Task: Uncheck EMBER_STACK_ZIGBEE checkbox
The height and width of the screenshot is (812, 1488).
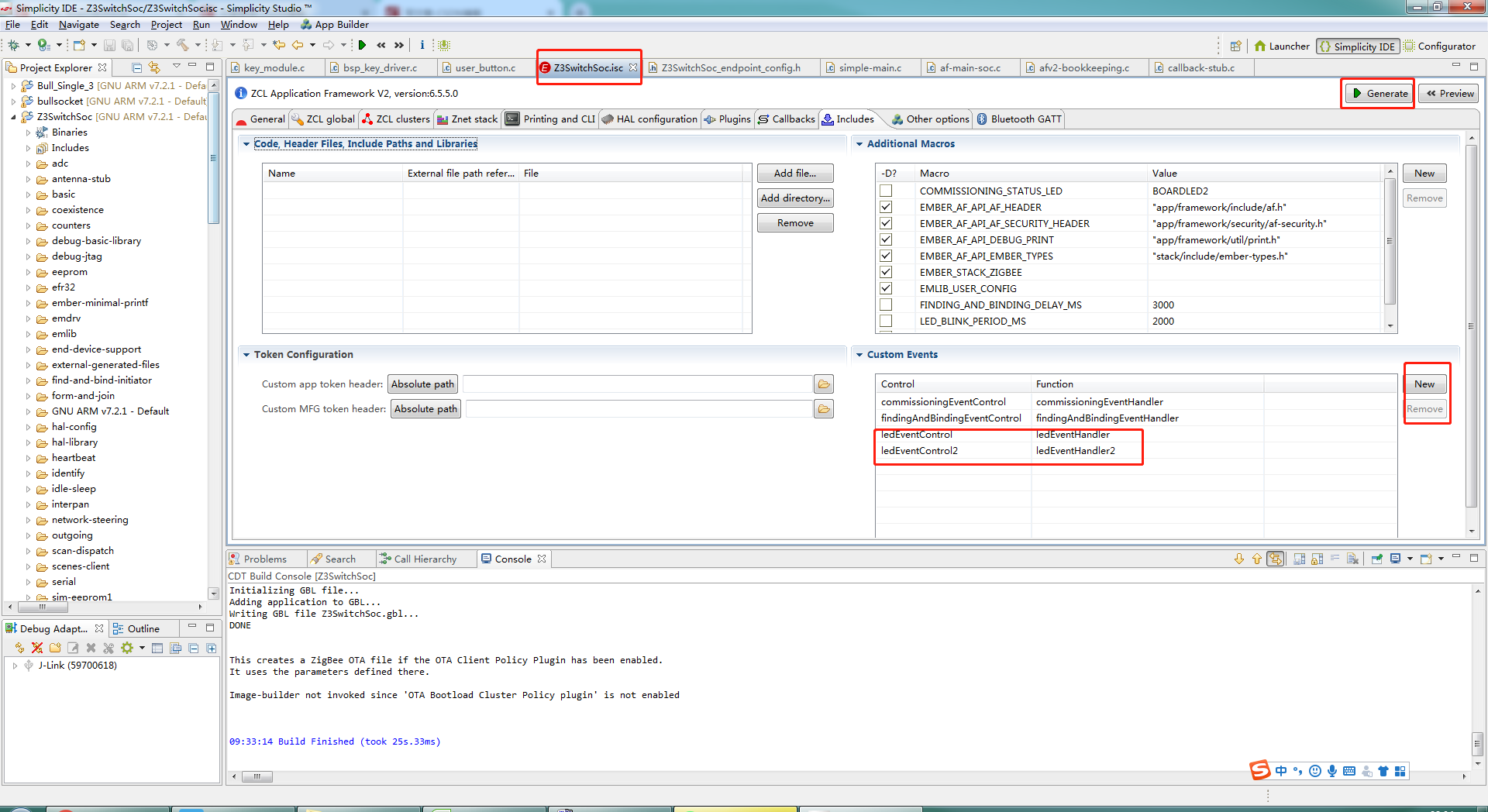Action: click(886, 272)
